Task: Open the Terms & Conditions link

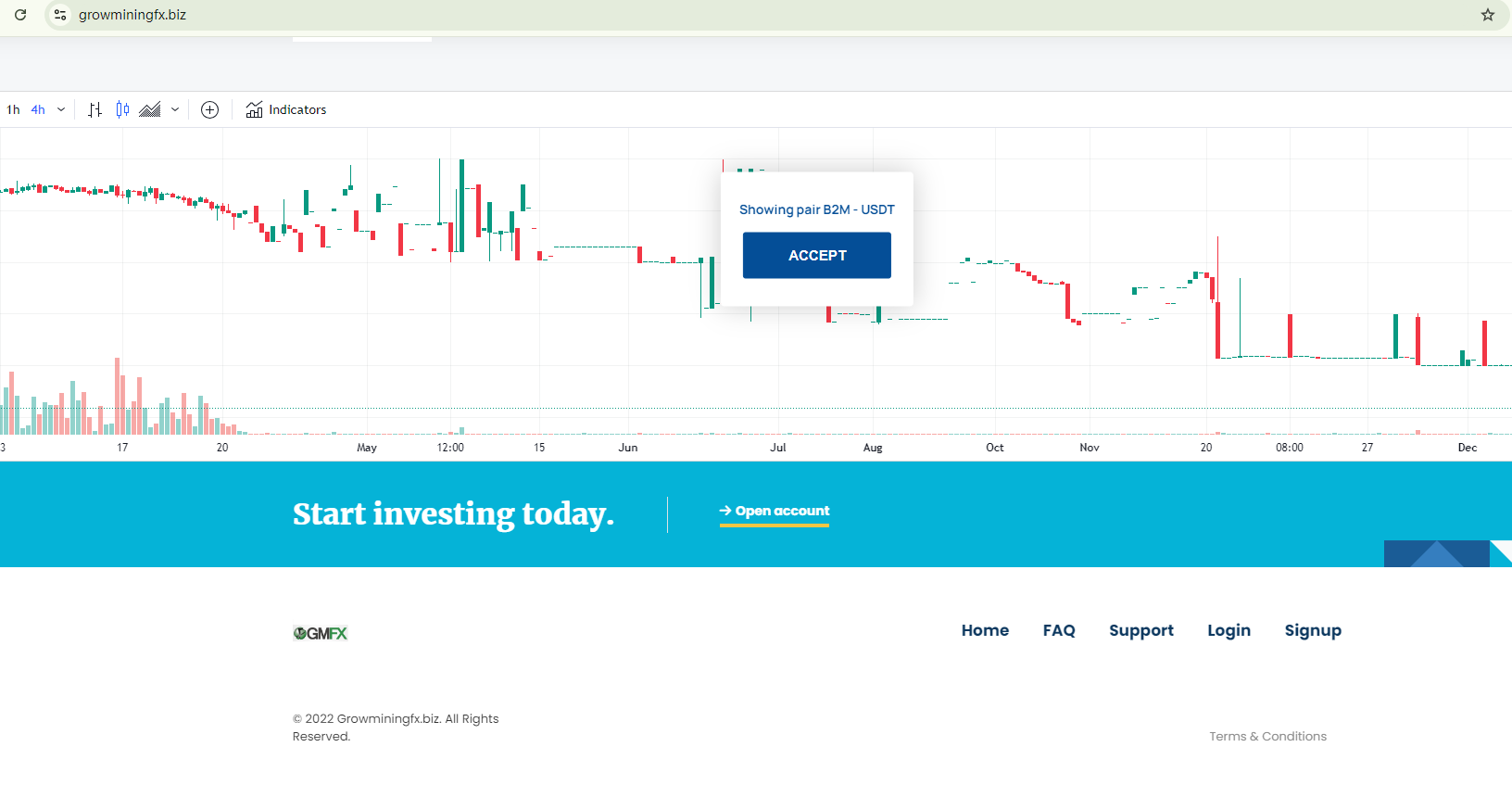Action: 1267,736
